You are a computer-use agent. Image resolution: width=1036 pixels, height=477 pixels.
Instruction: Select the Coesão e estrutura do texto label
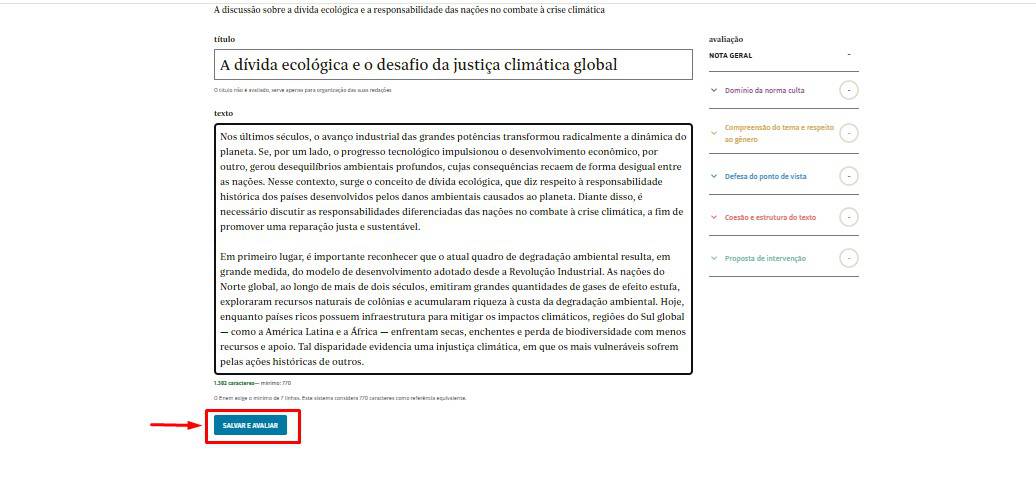click(x=770, y=217)
